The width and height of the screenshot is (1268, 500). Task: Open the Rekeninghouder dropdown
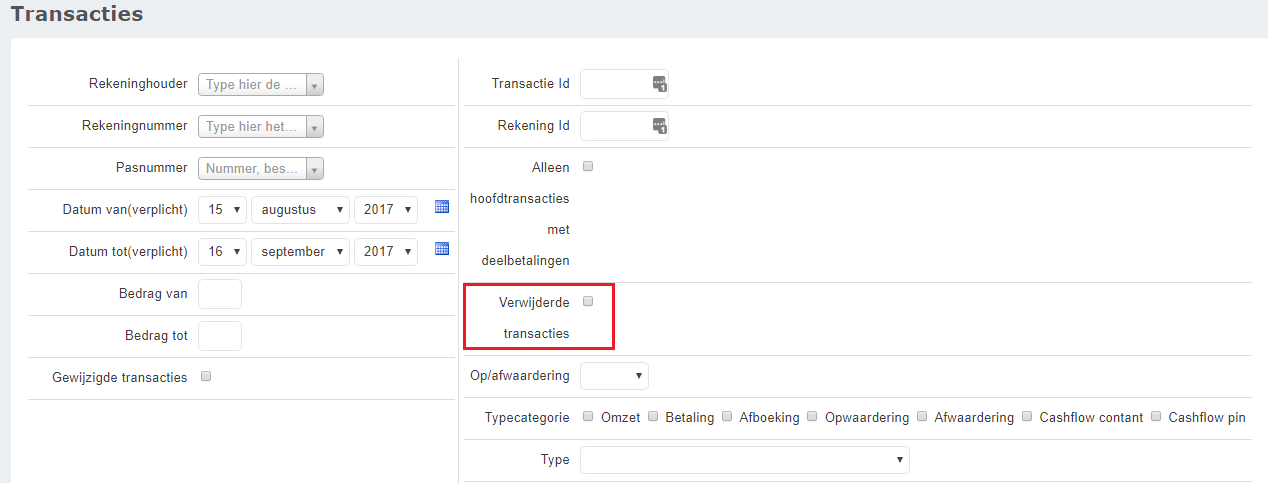click(x=314, y=85)
